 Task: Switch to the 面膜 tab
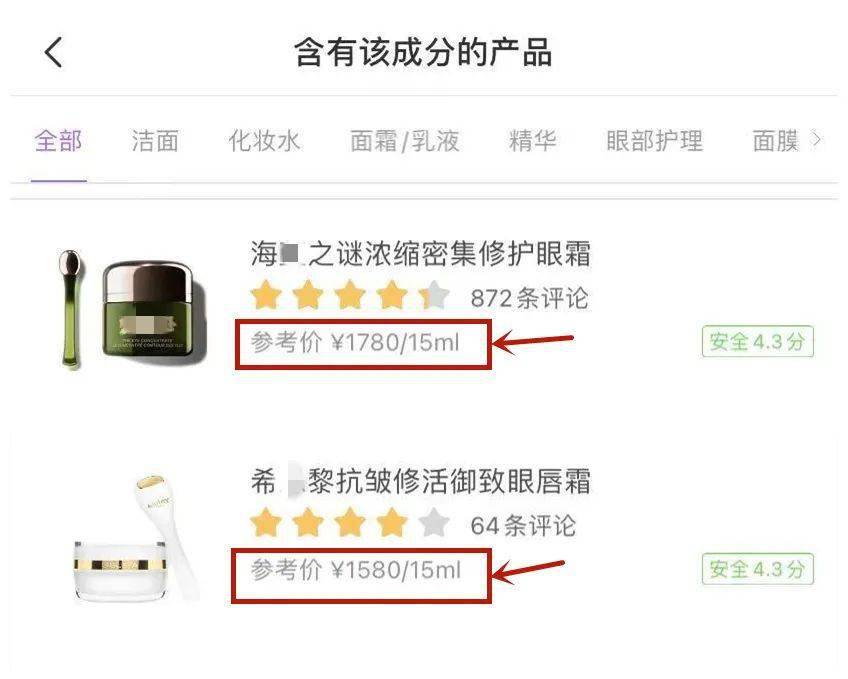point(776,141)
